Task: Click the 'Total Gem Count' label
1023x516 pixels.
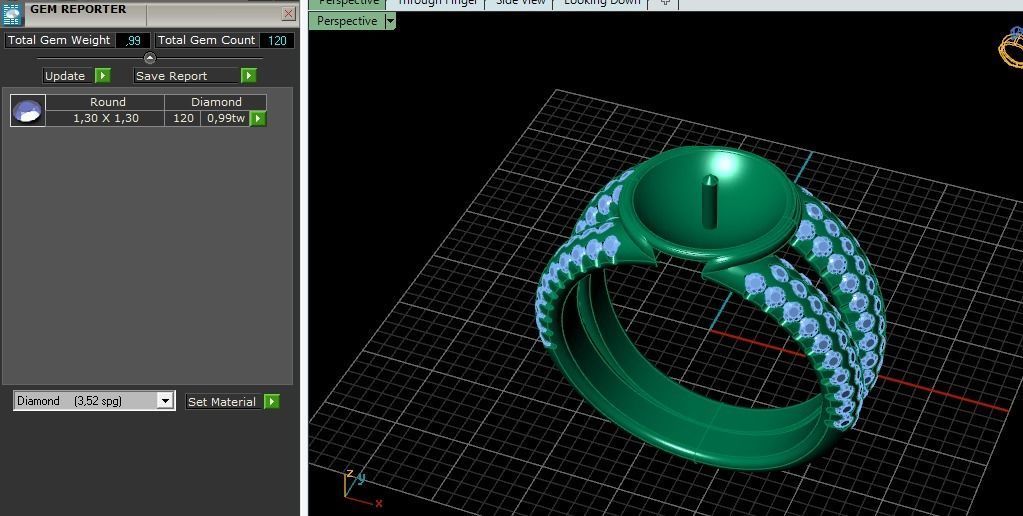Action: click(x=206, y=40)
